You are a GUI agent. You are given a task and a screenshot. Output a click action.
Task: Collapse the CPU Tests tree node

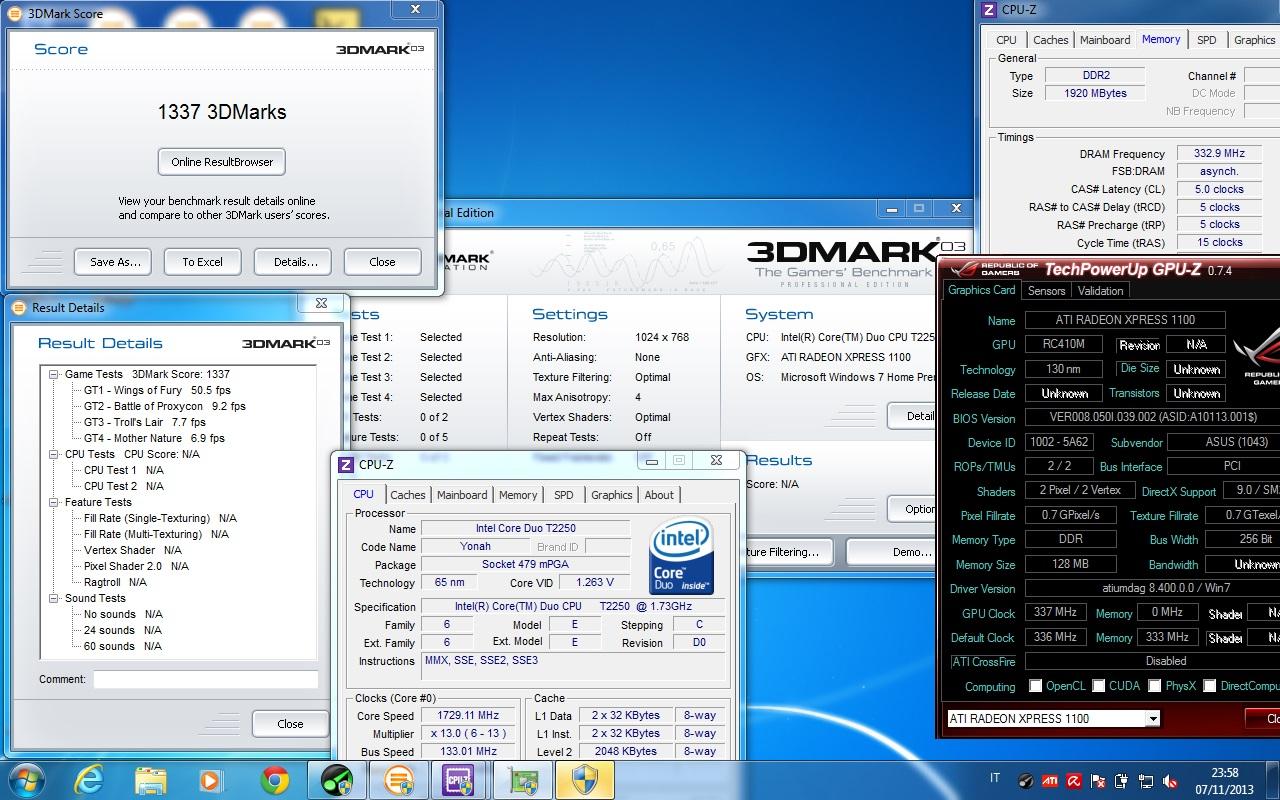pyautogui.click(x=54, y=454)
